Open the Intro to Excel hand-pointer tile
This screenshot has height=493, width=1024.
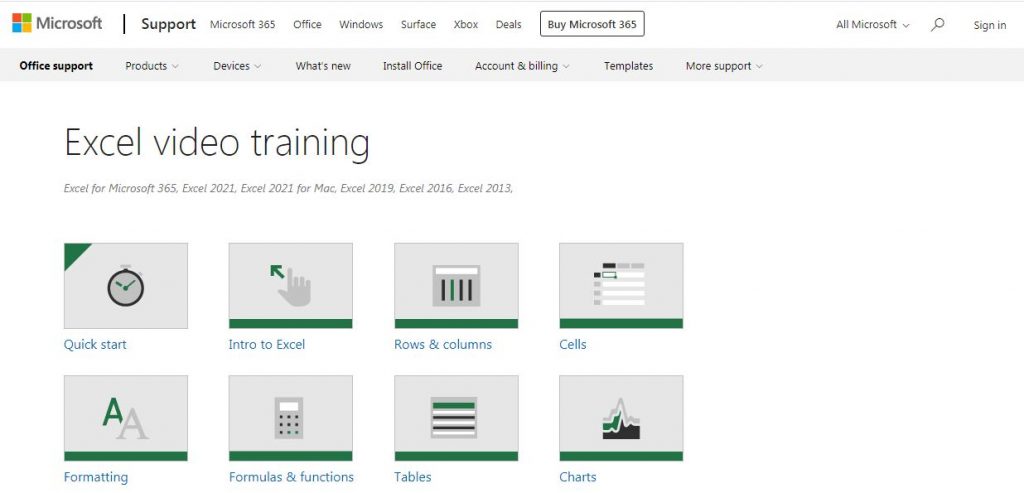290,286
